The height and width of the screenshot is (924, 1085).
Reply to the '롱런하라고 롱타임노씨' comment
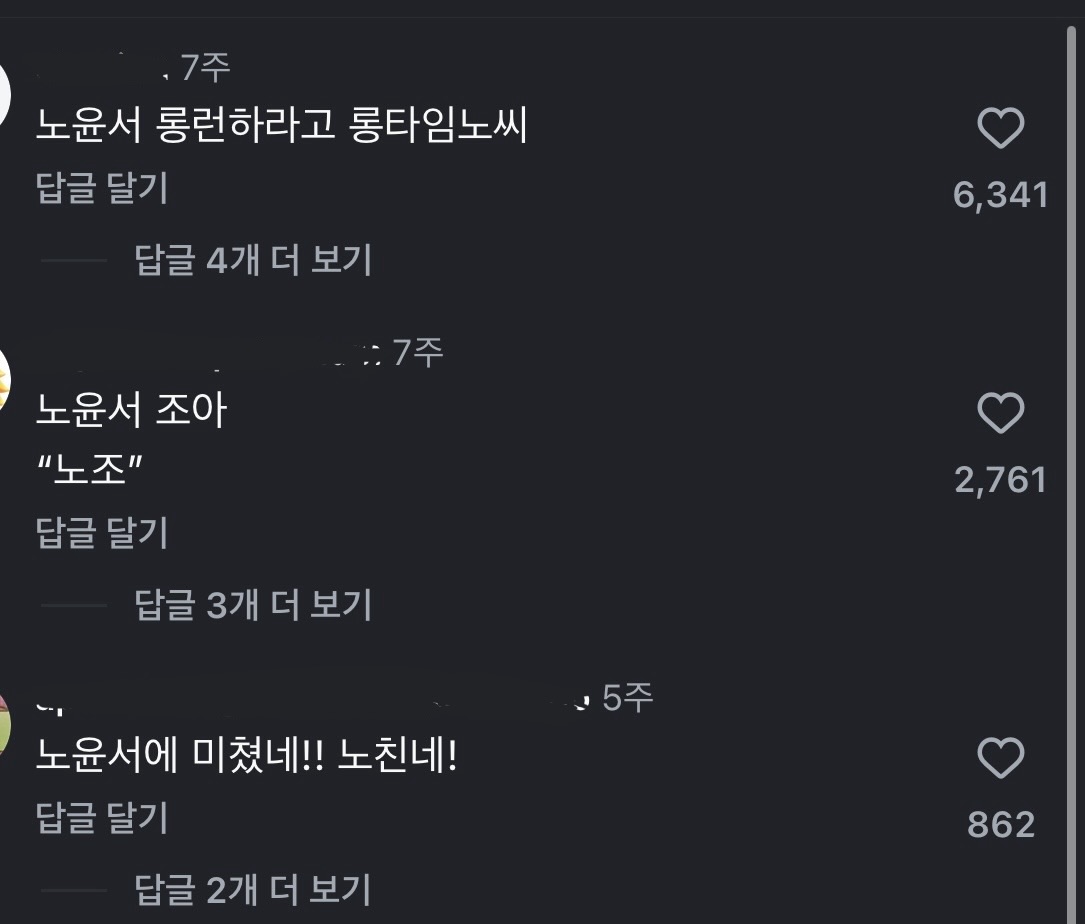pyautogui.click(x=102, y=188)
